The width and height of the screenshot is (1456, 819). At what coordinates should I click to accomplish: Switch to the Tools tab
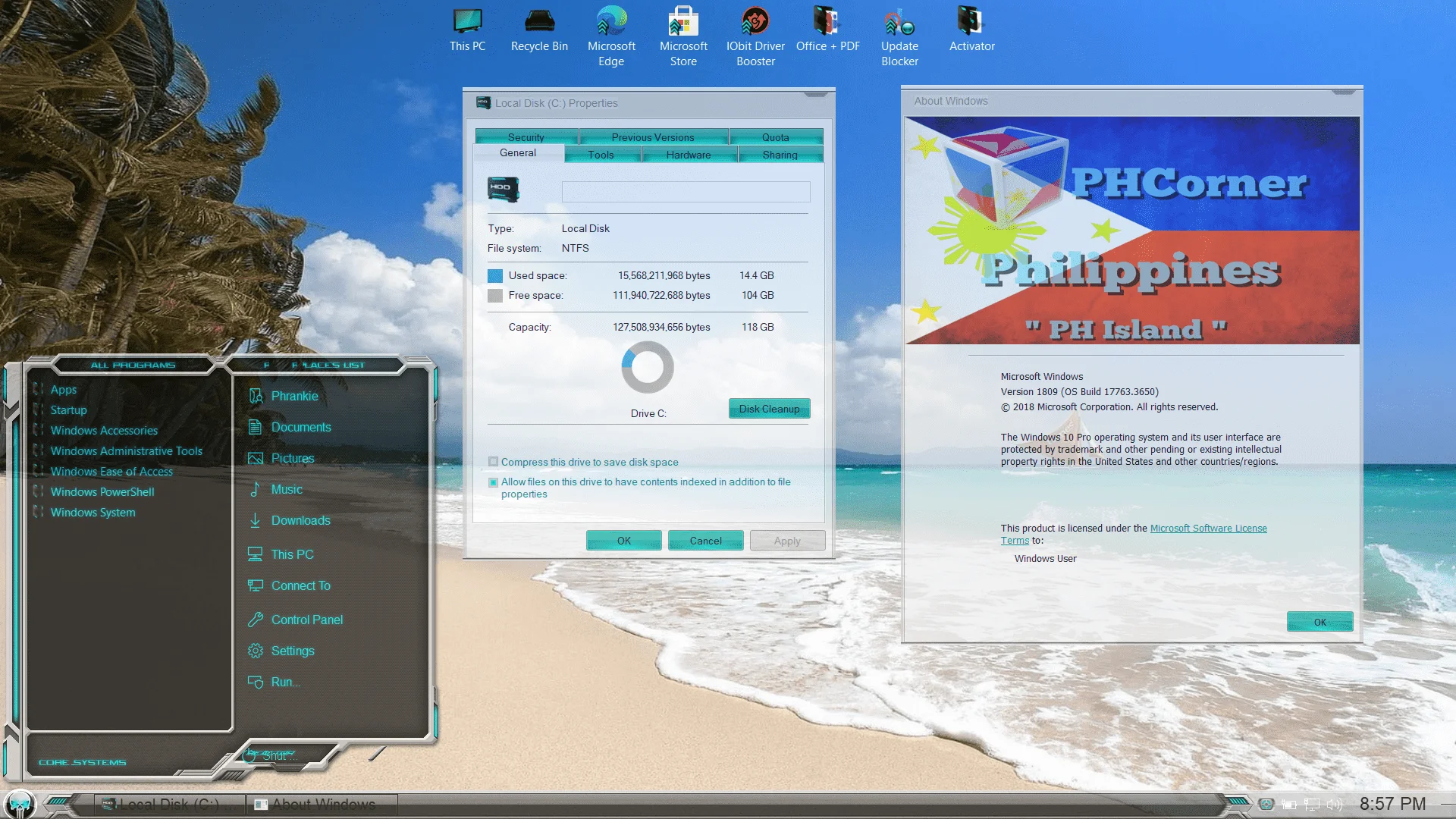pyautogui.click(x=601, y=155)
